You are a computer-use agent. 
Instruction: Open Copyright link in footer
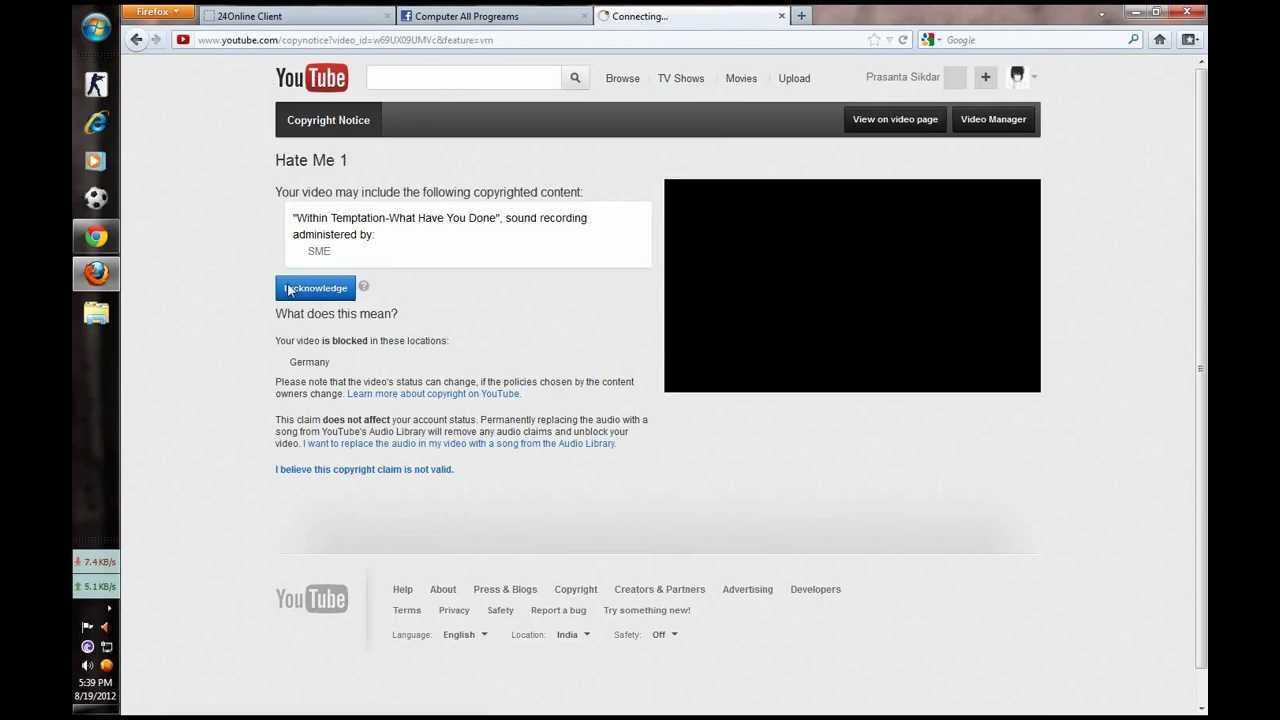[x=576, y=589]
